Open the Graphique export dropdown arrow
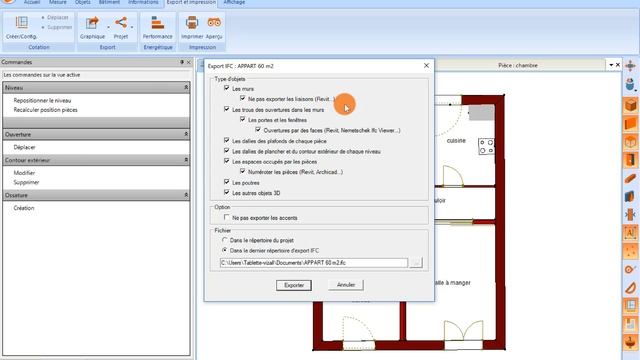 pos(108,27)
